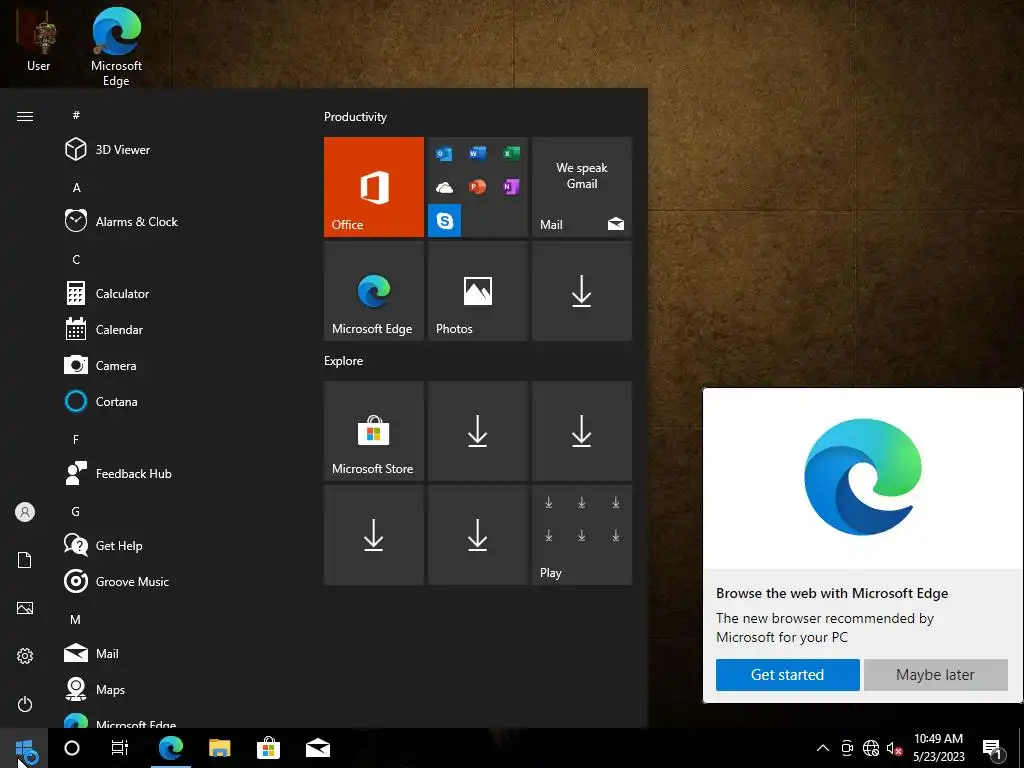Image resolution: width=1024 pixels, height=768 pixels.
Task: Jump via the letter G header
Action: click(76, 511)
